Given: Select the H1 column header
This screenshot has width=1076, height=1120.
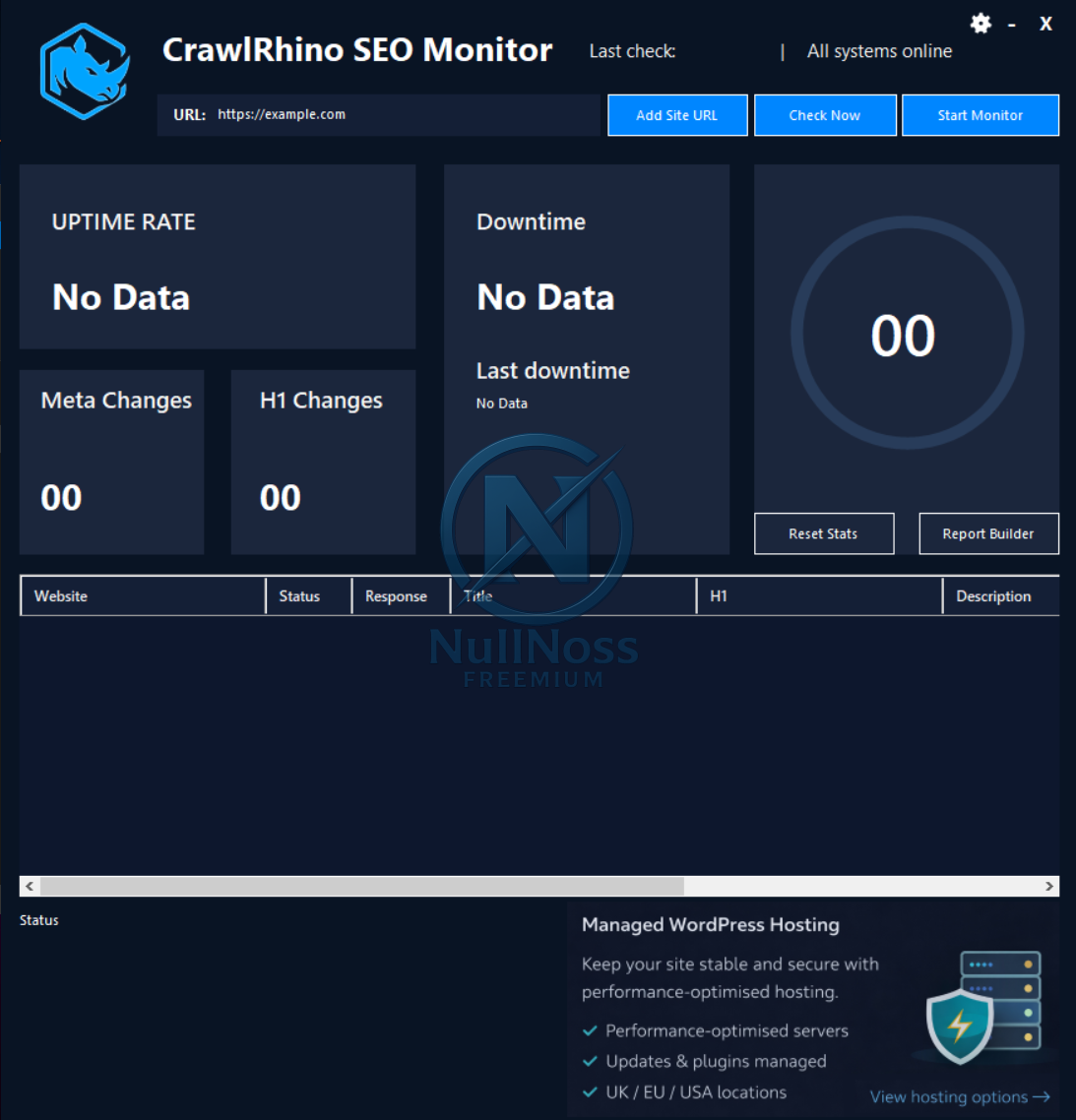Looking at the screenshot, I should tap(718, 595).
